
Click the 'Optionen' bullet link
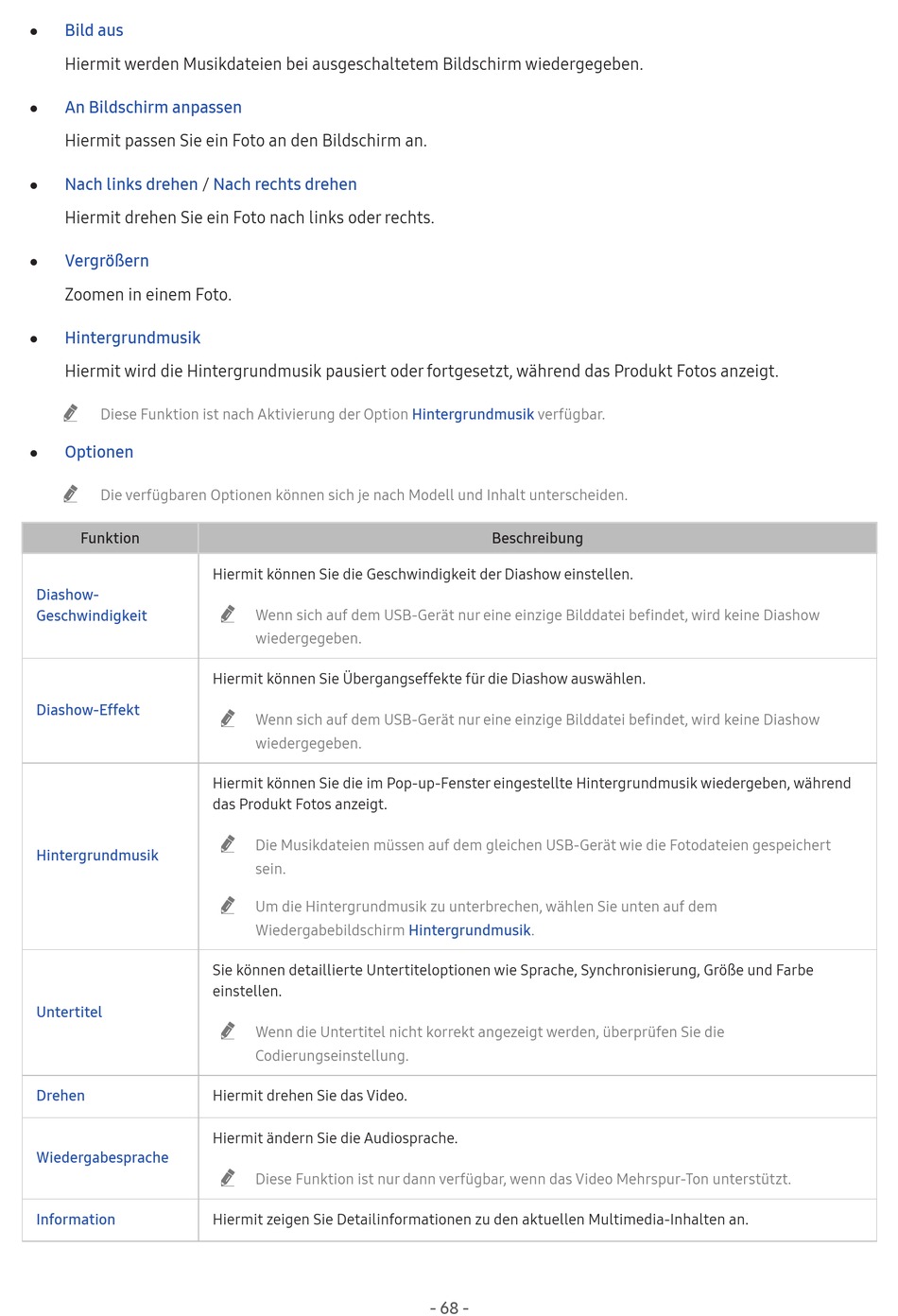[99, 452]
